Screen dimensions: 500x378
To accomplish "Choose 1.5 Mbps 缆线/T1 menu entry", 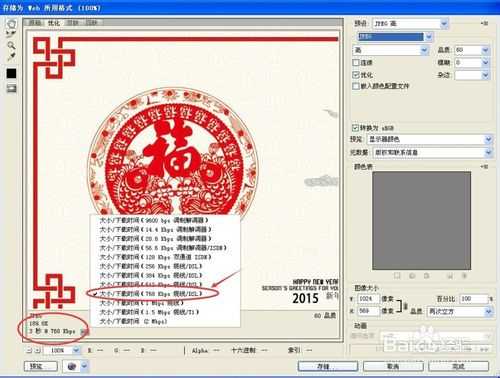I will 165,312.
